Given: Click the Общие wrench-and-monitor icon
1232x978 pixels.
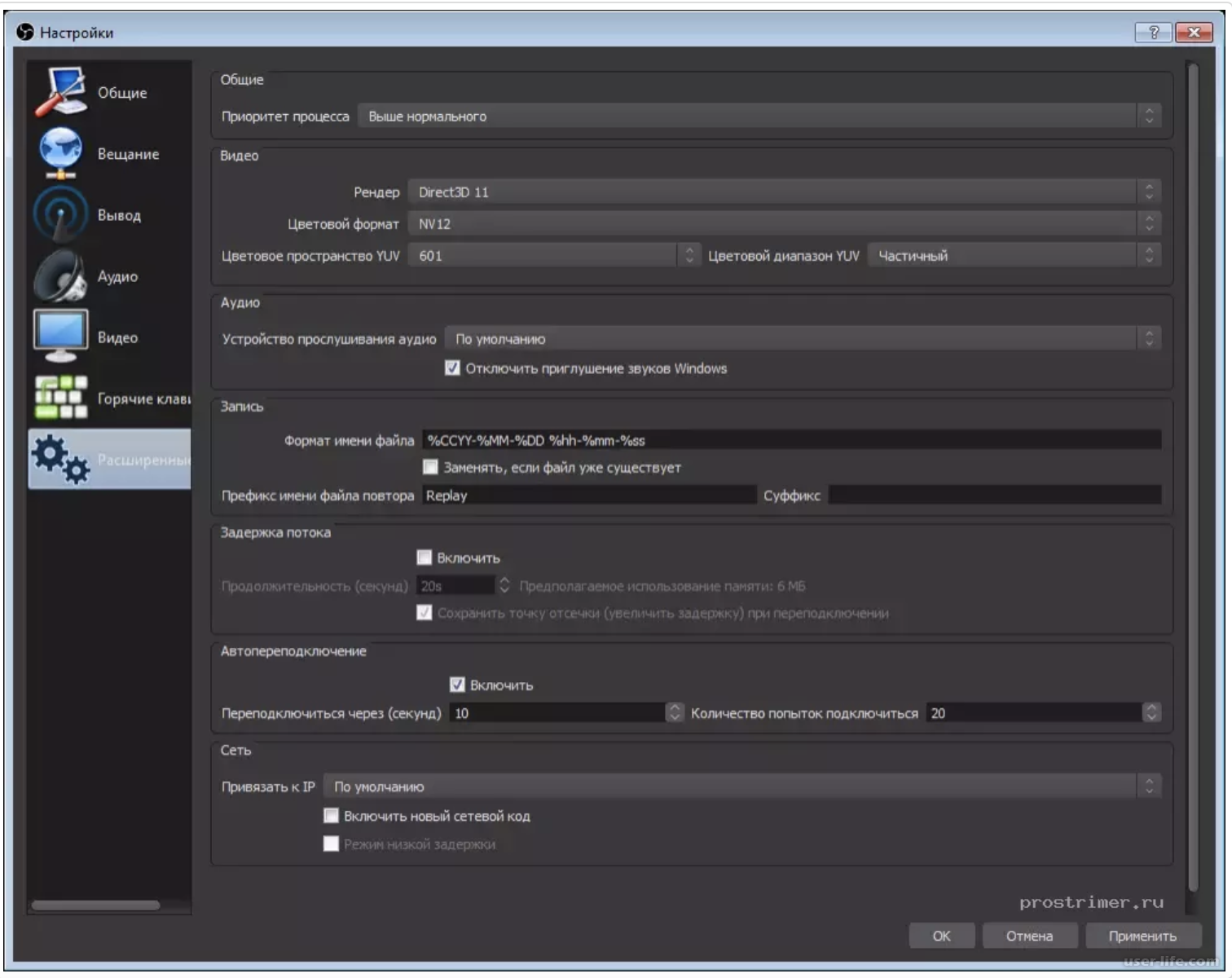Looking at the screenshot, I should coord(60,92).
